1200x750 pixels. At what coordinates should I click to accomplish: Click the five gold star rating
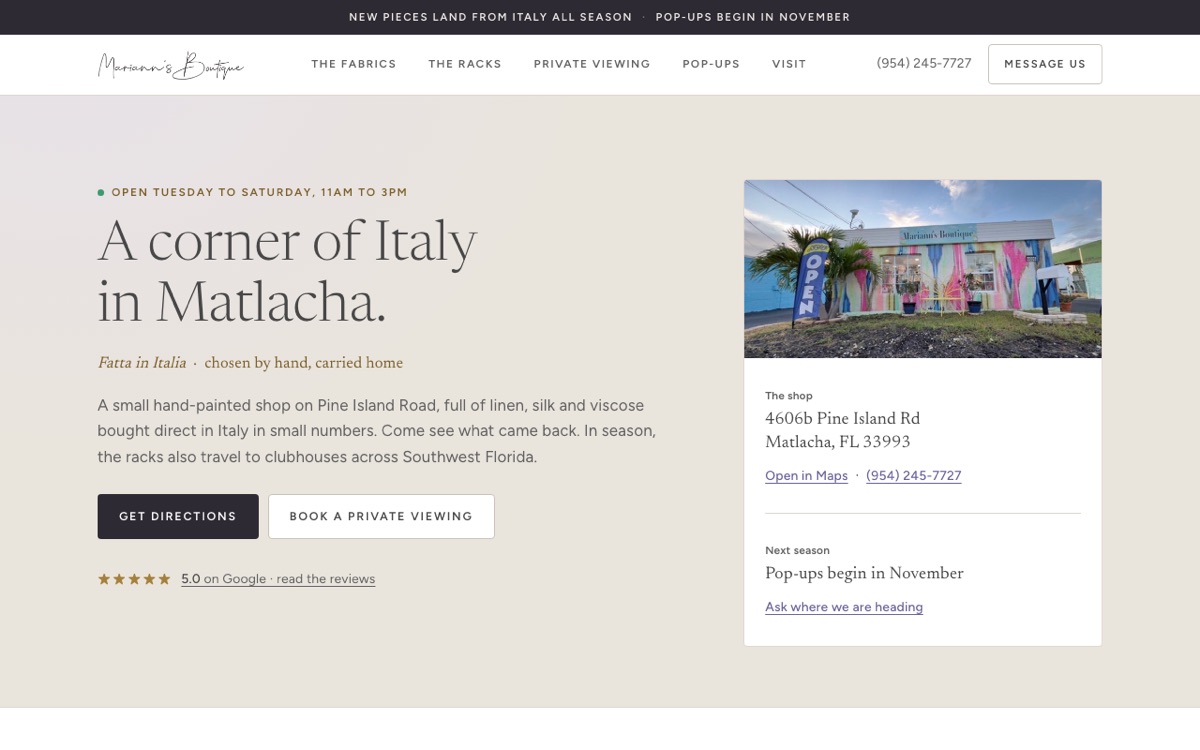pyautogui.click(x=134, y=579)
